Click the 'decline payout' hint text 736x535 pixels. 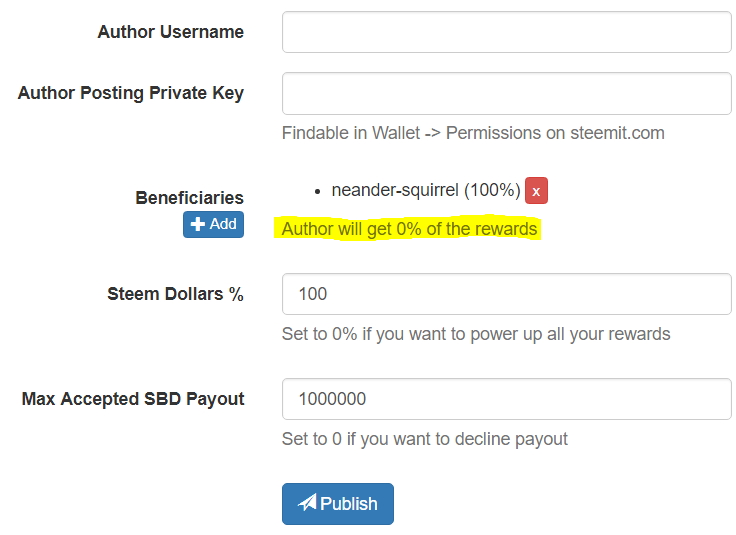click(x=424, y=438)
